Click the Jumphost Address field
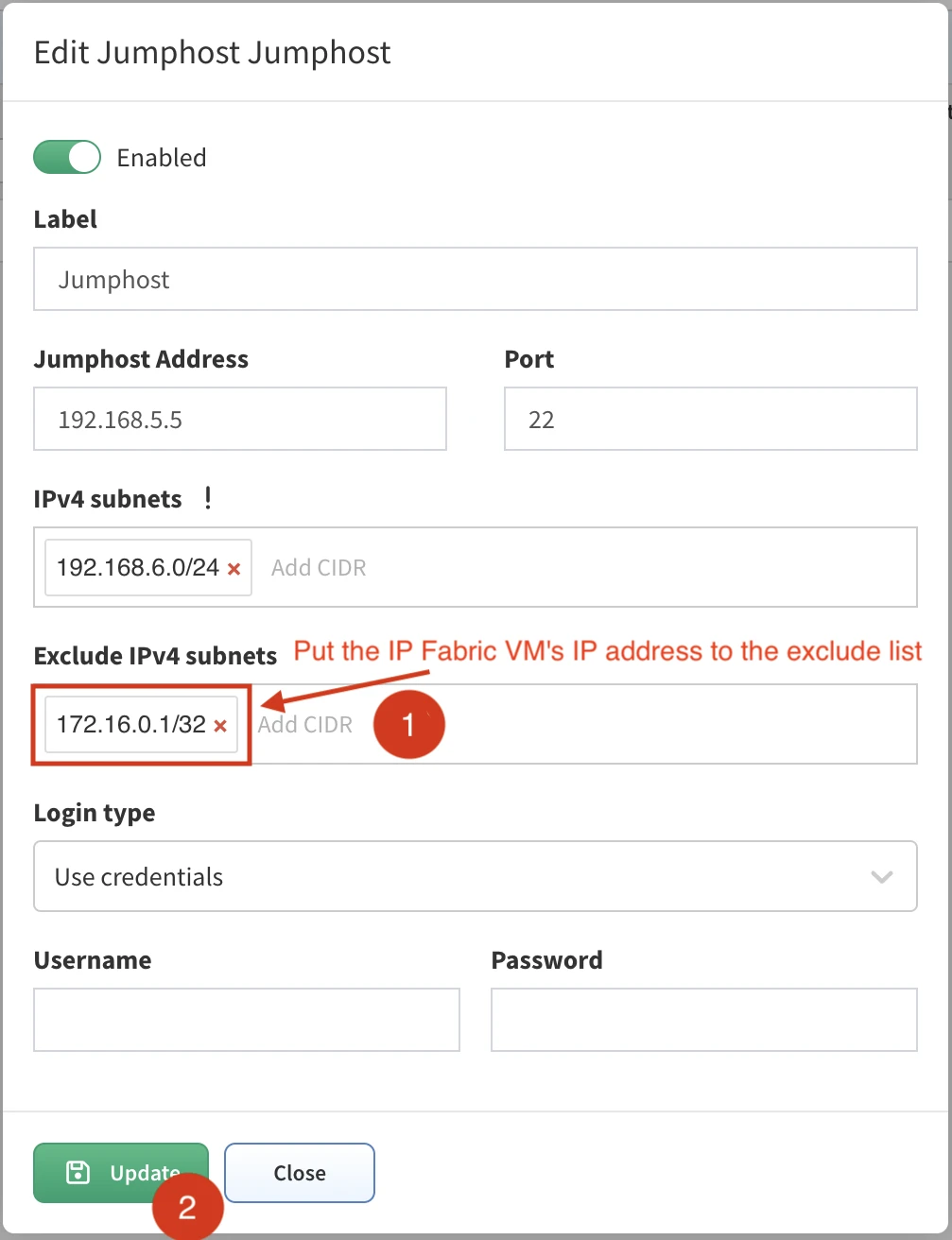 pos(239,420)
